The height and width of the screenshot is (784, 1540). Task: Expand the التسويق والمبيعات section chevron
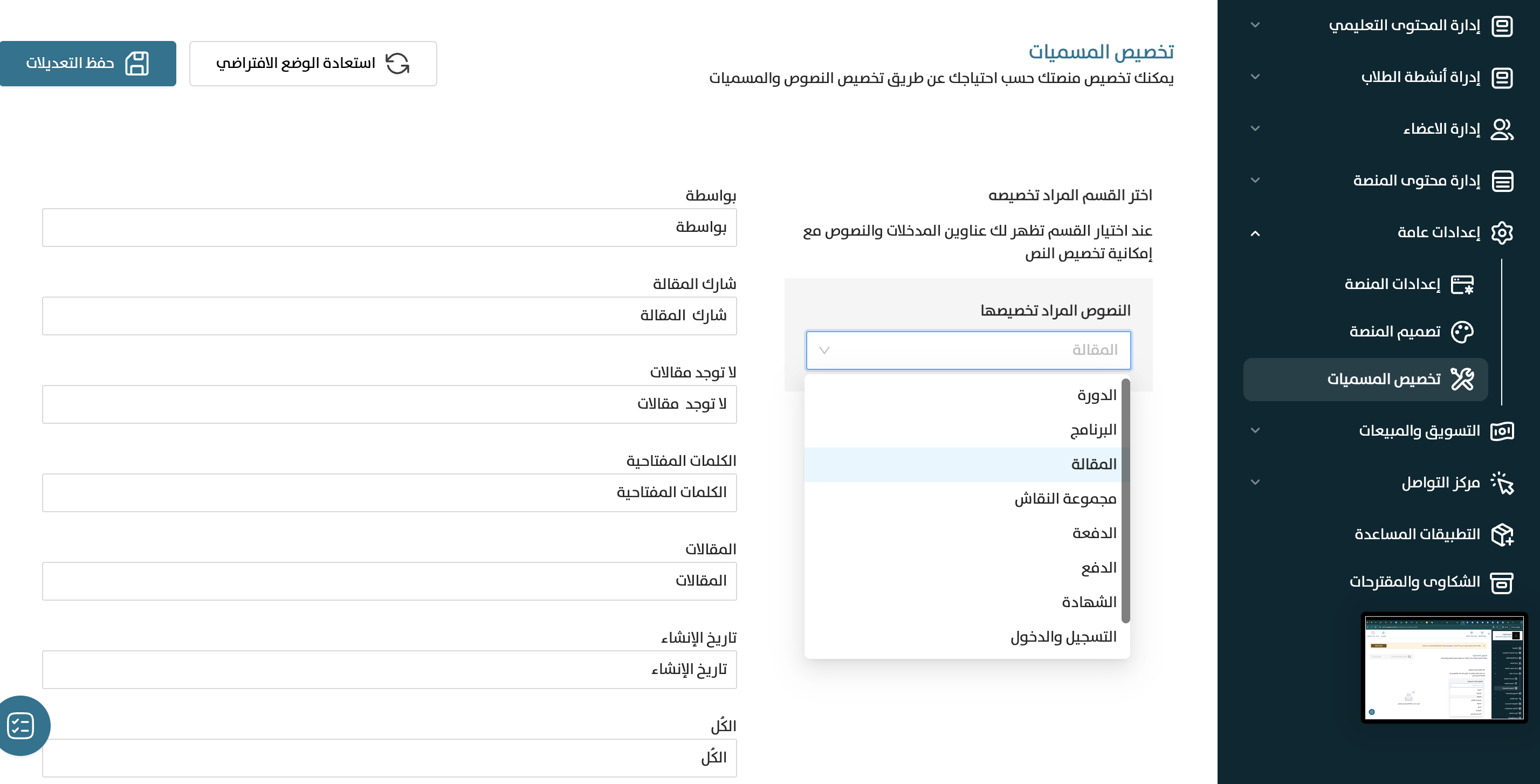pos(1255,431)
